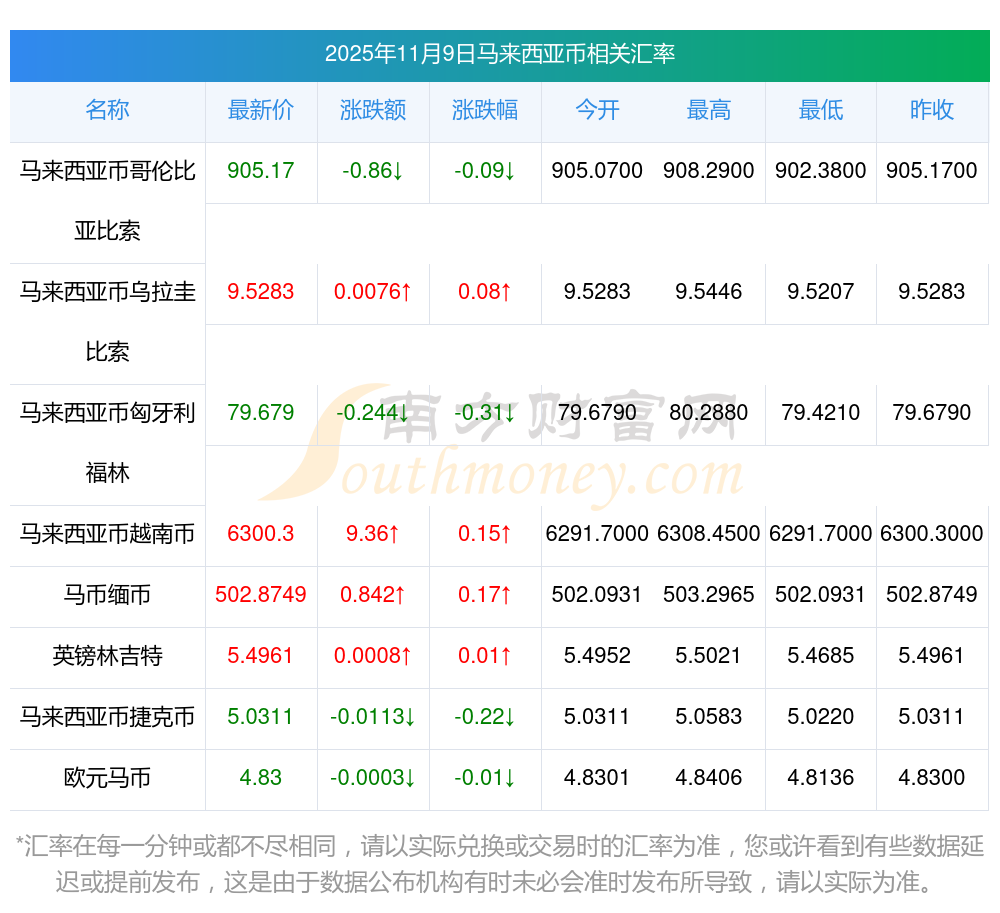Click the 最高 column header

(708, 110)
